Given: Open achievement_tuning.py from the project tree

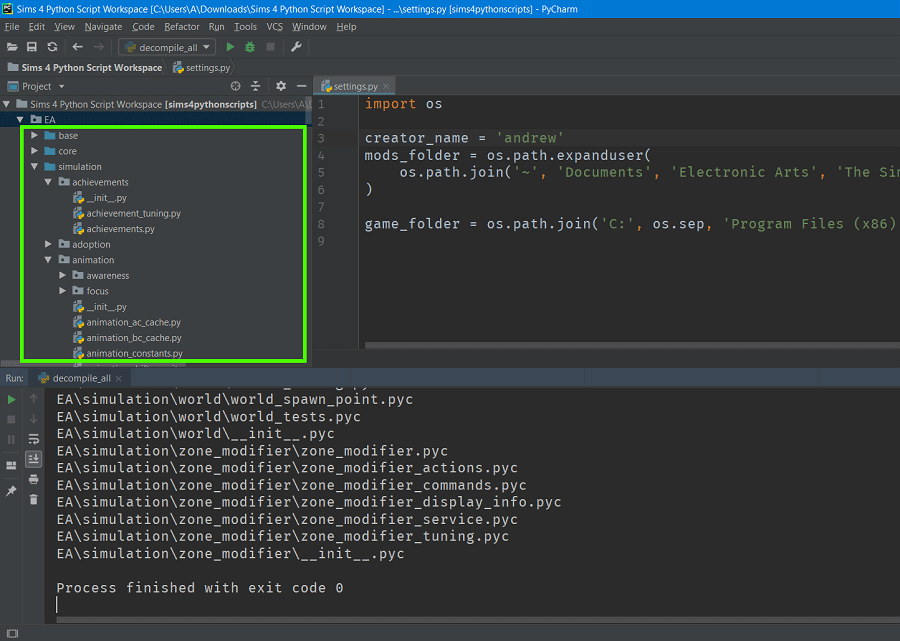Looking at the screenshot, I should pos(133,213).
